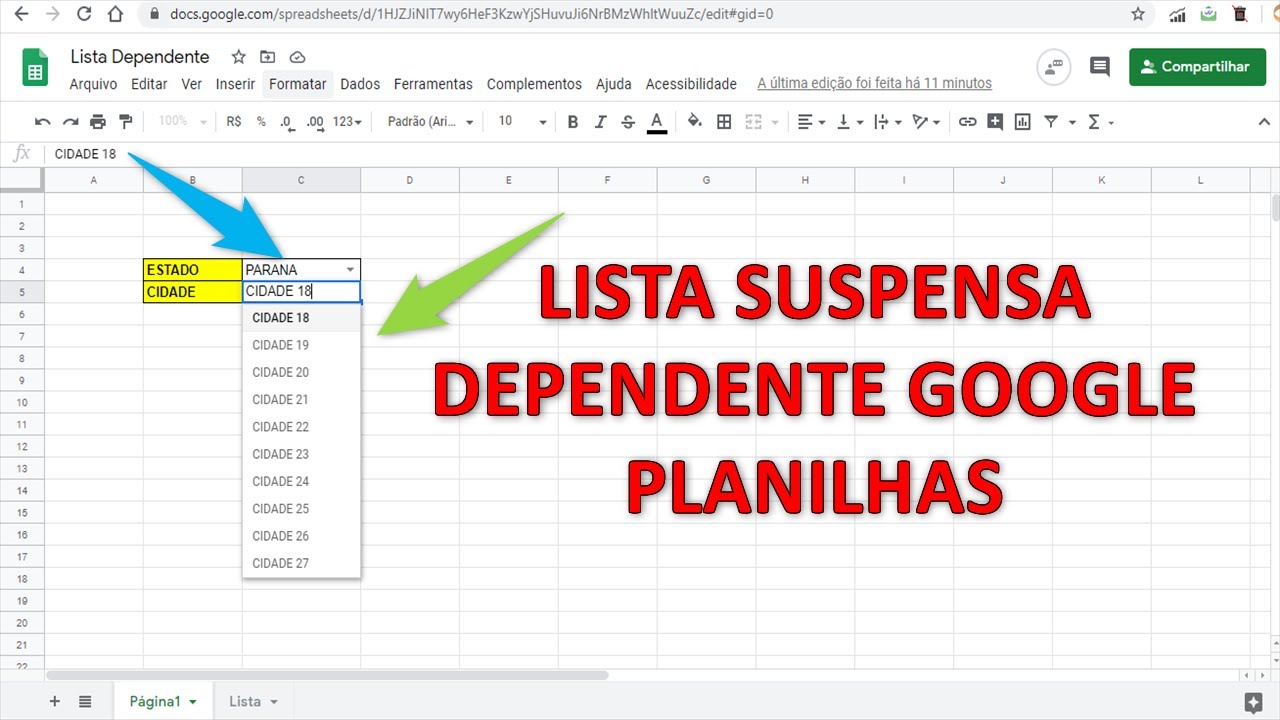The height and width of the screenshot is (720, 1280).
Task: Add a new sheet
Action: point(55,701)
